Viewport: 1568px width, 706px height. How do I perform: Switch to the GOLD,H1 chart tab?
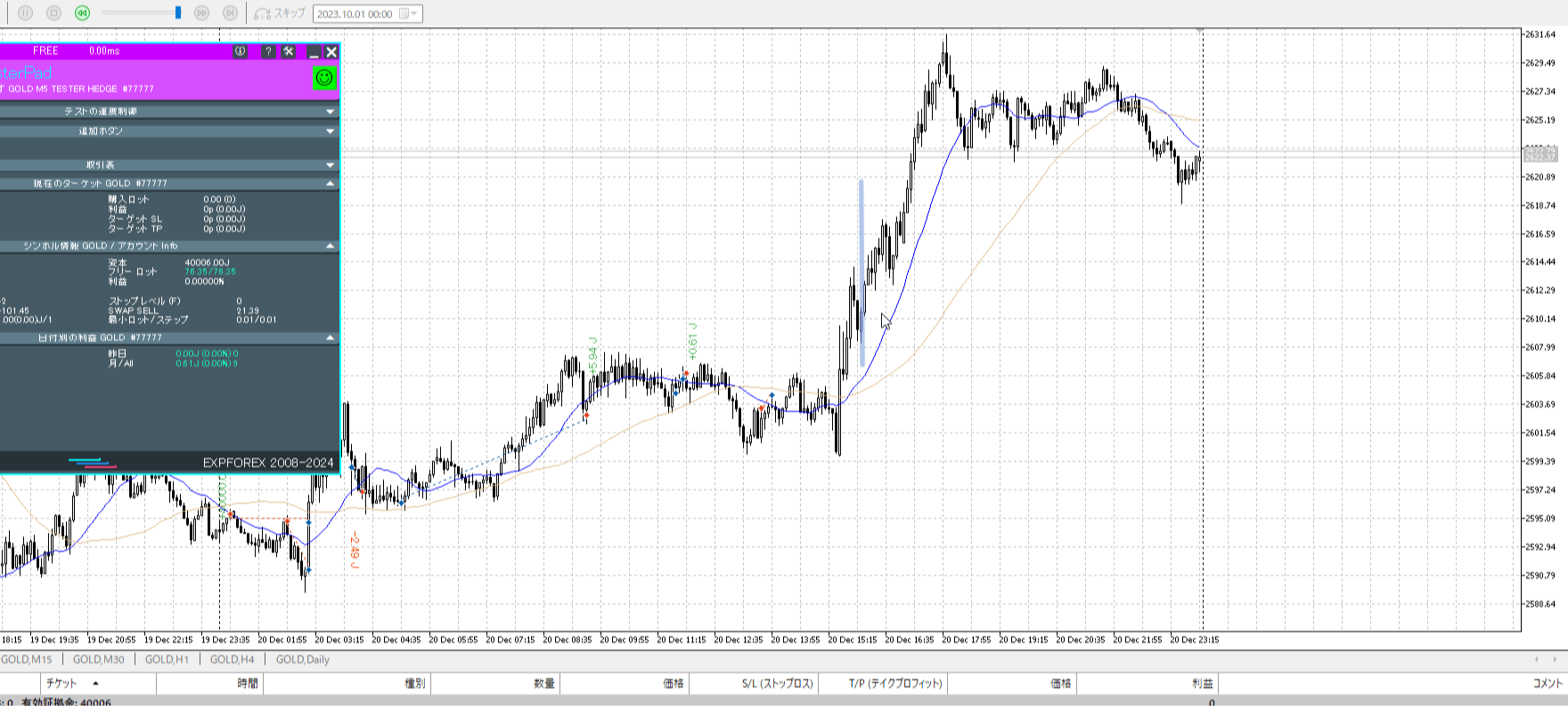point(167,660)
